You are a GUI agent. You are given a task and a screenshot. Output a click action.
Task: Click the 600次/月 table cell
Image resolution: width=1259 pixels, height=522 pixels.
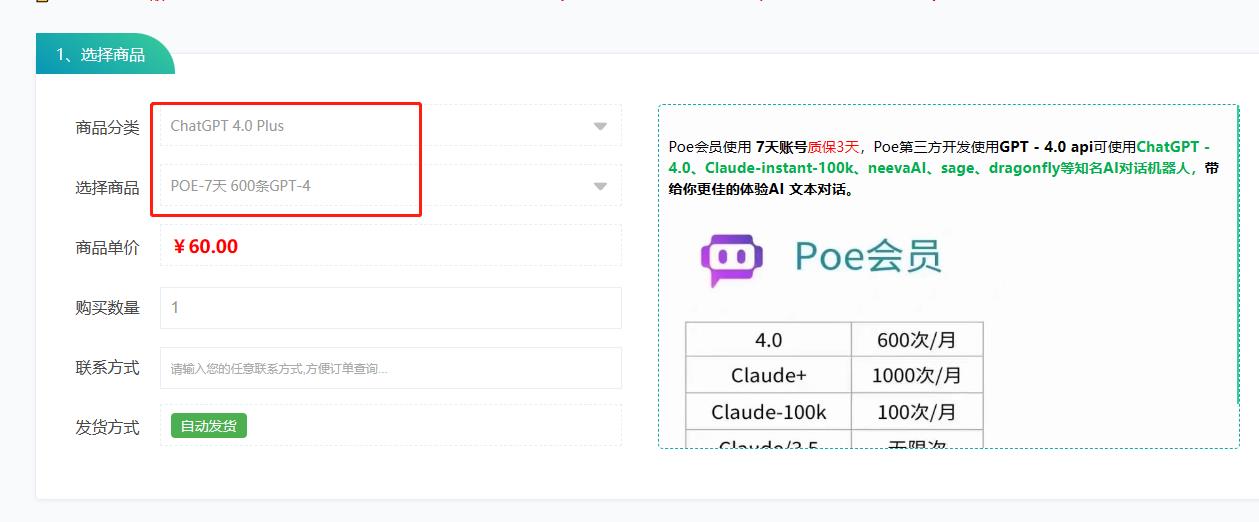pyautogui.click(x=917, y=340)
